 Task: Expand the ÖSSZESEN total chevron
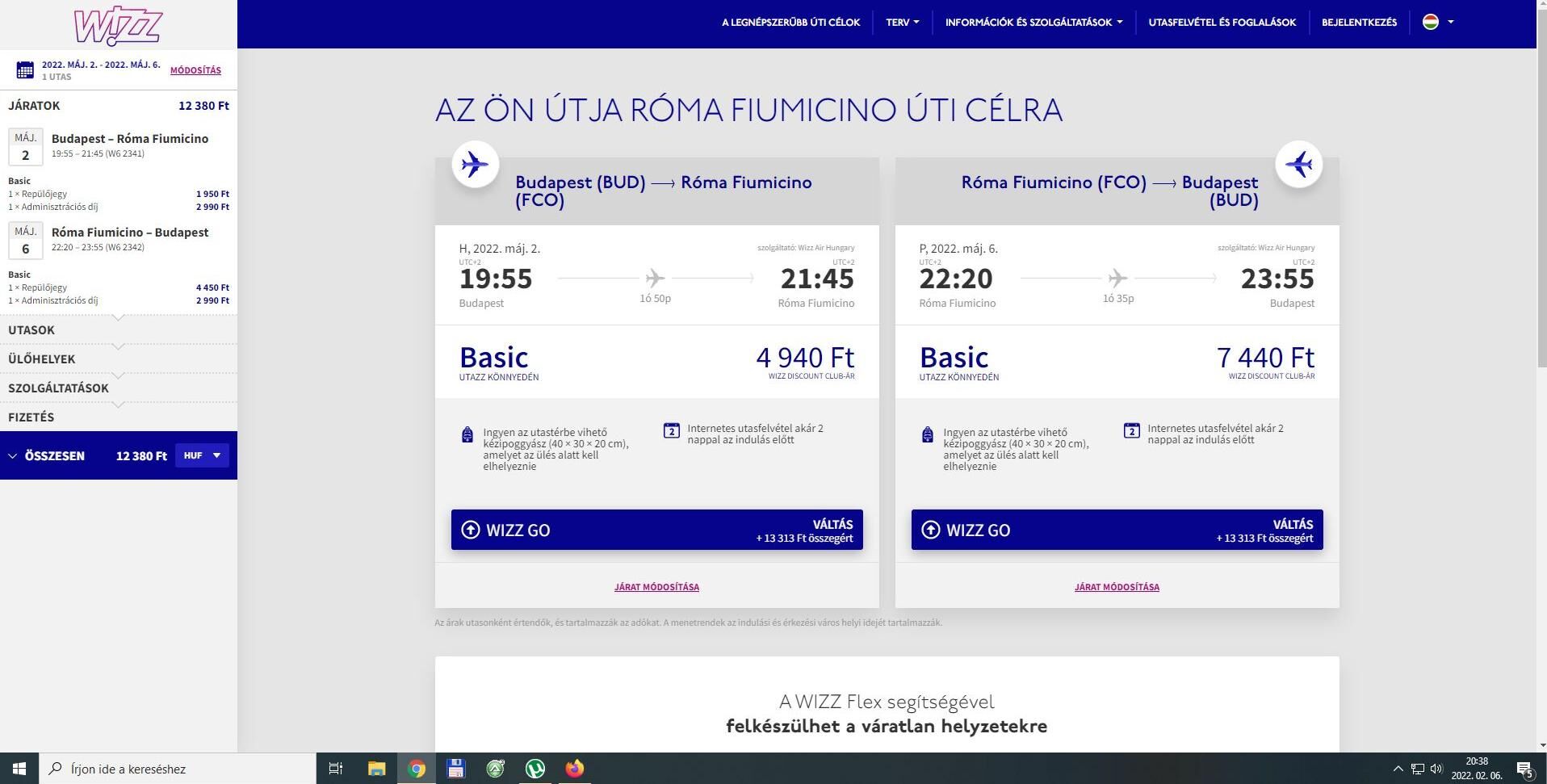point(13,456)
